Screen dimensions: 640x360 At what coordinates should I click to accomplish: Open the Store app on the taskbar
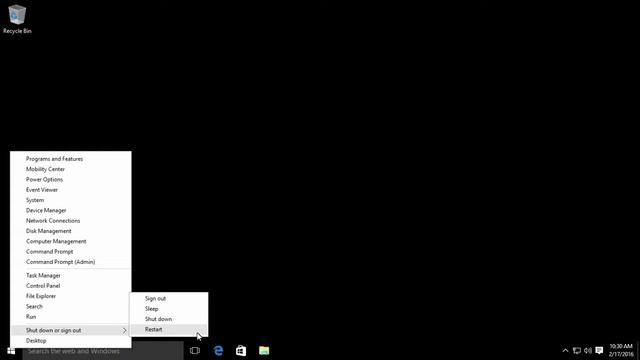(241, 351)
